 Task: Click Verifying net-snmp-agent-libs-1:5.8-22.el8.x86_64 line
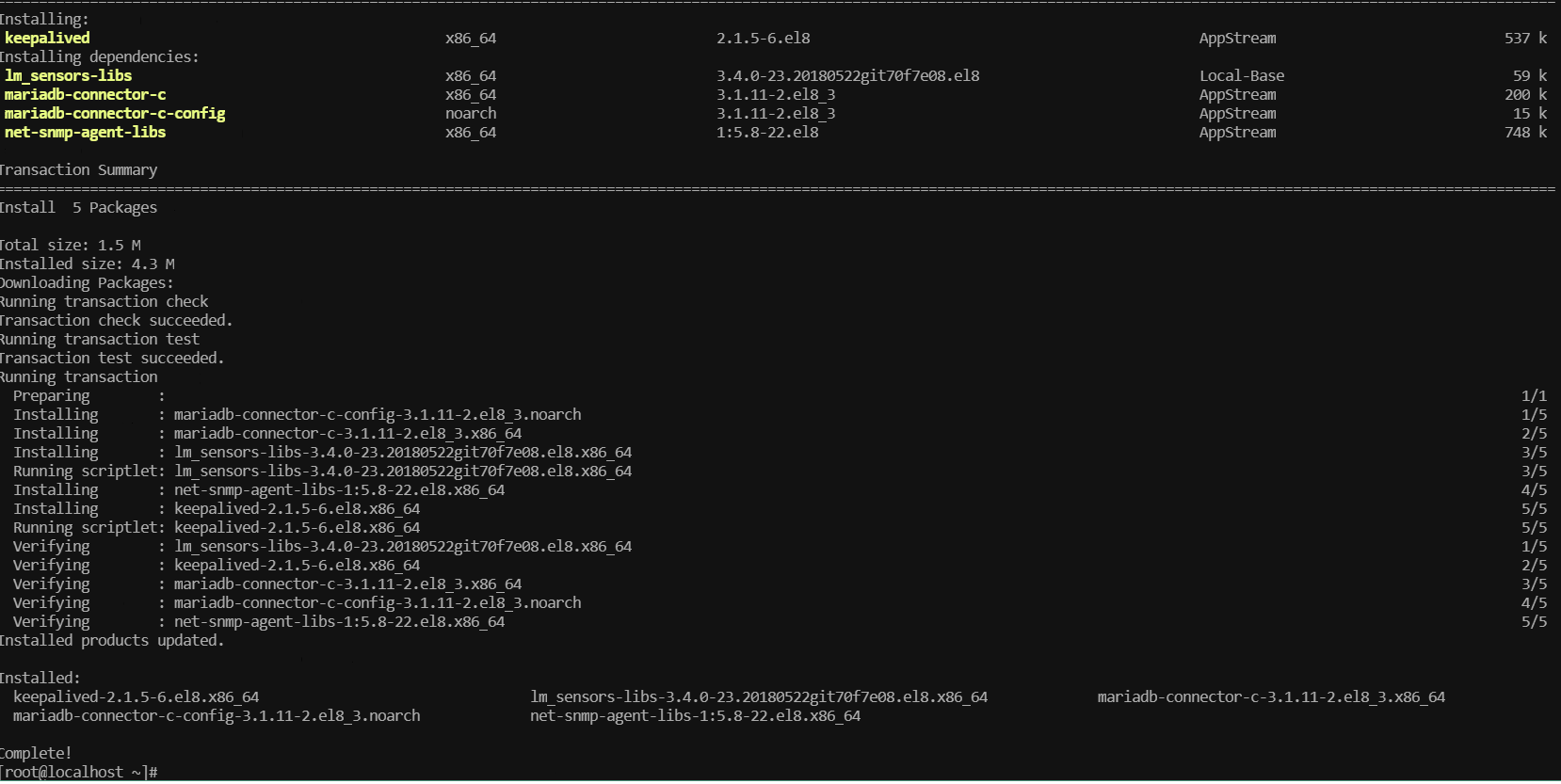259,622
